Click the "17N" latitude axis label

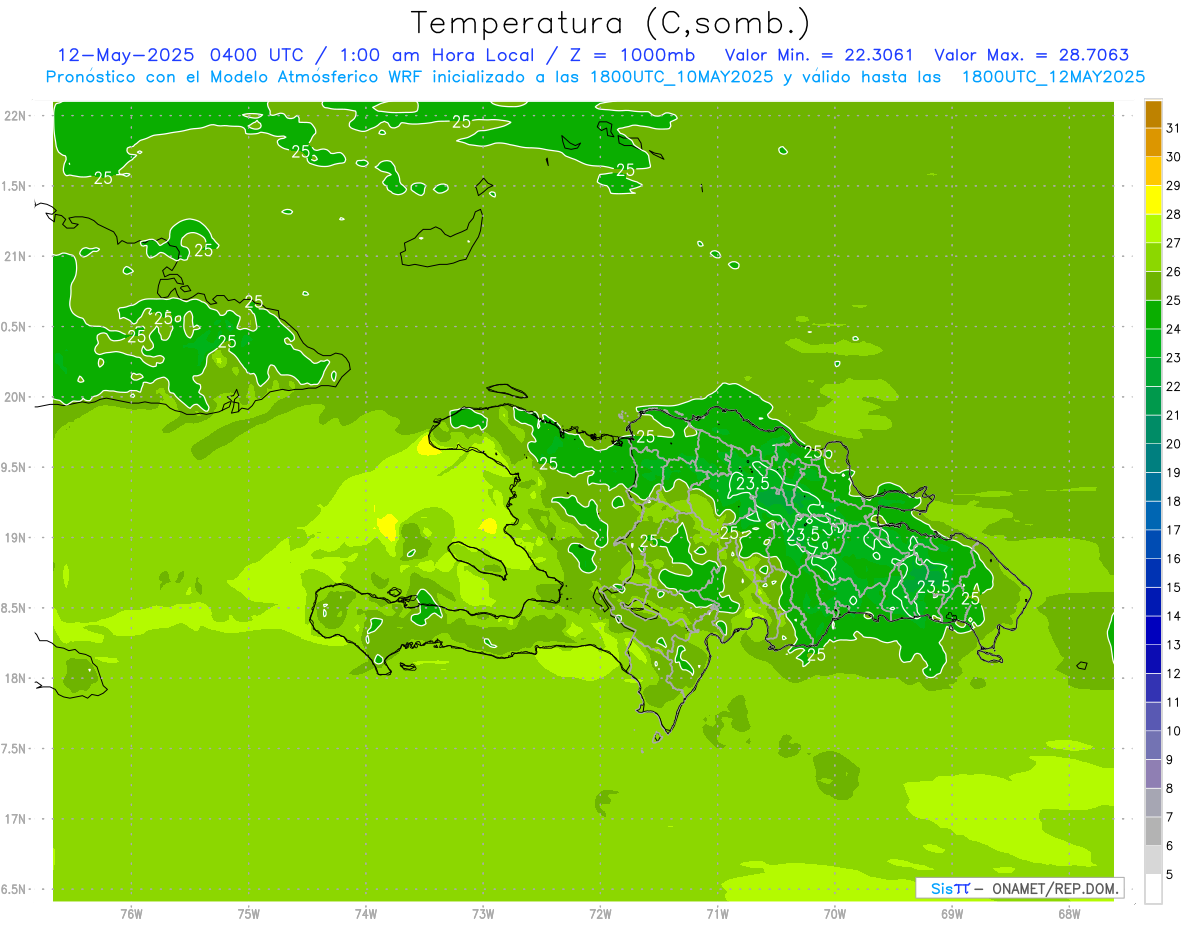(x=15, y=819)
